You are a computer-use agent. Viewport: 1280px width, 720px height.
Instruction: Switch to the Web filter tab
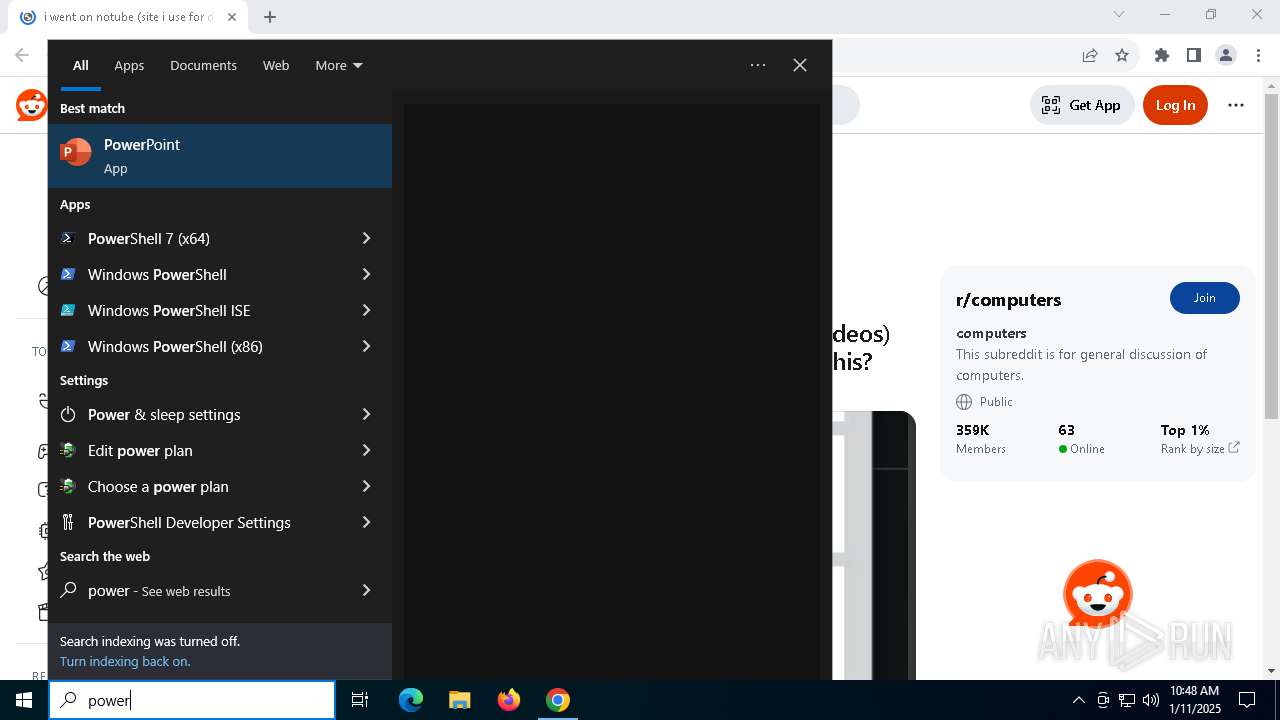[x=276, y=65]
